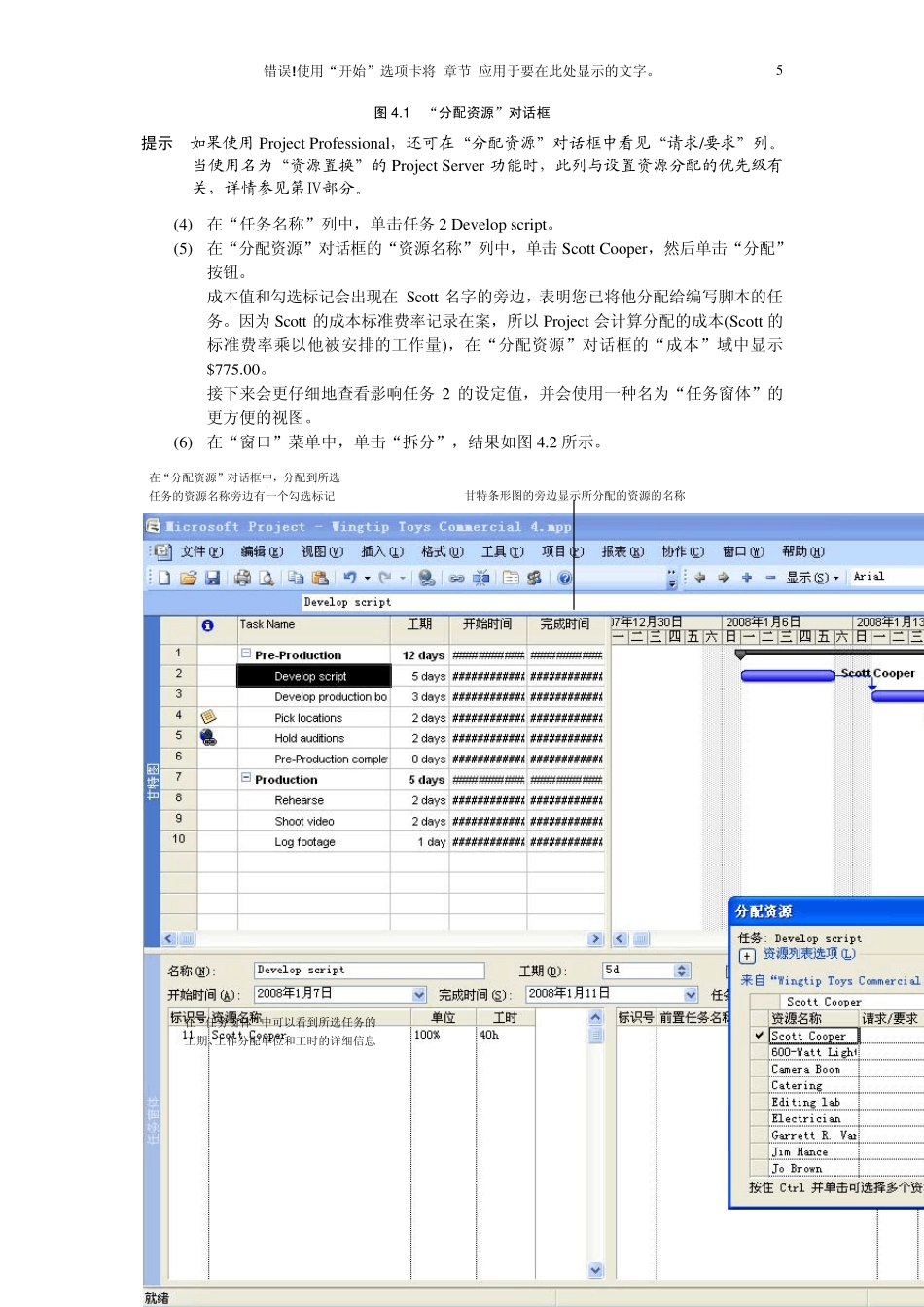Viewport: 924px width, 1307px height.
Task: Click the Arial font name box
Action: (886, 577)
